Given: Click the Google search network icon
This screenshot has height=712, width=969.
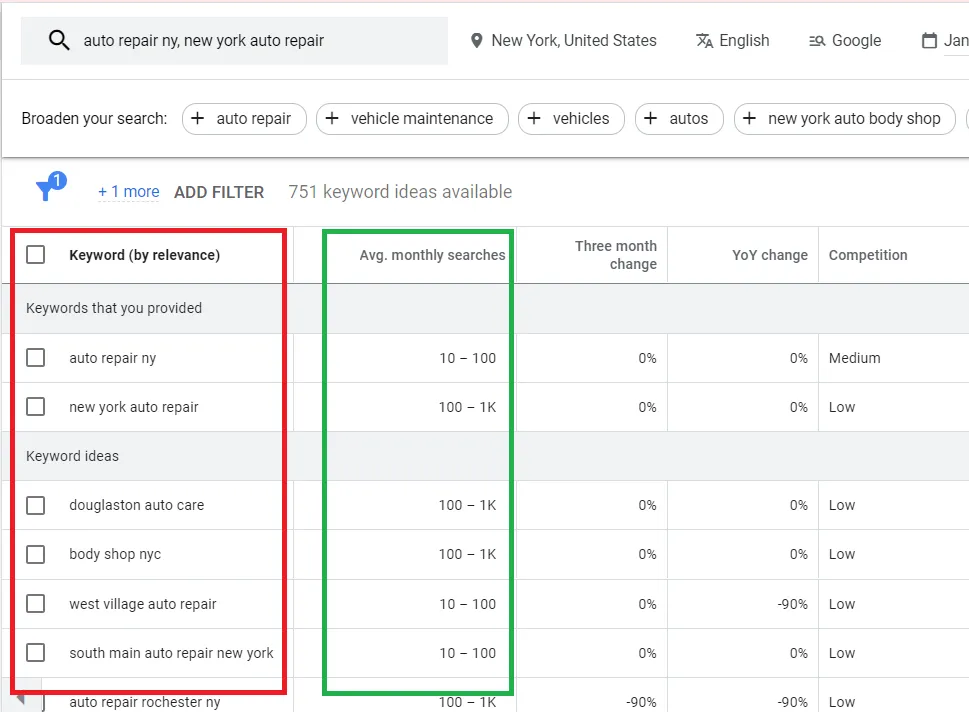Looking at the screenshot, I should tap(816, 41).
